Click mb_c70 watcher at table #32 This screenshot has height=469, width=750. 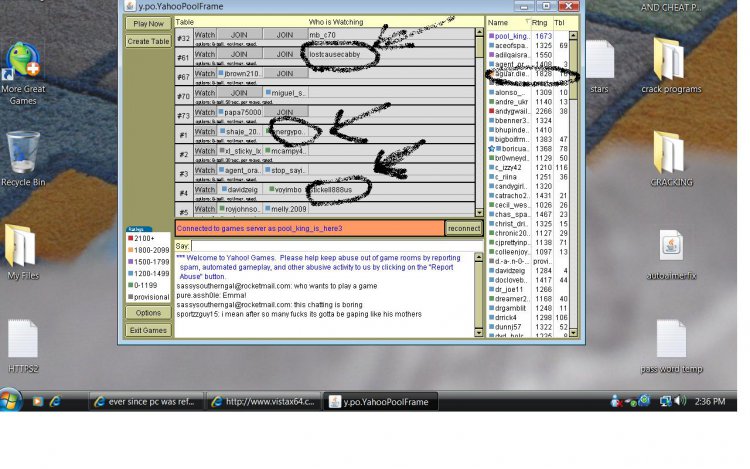point(322,34)
